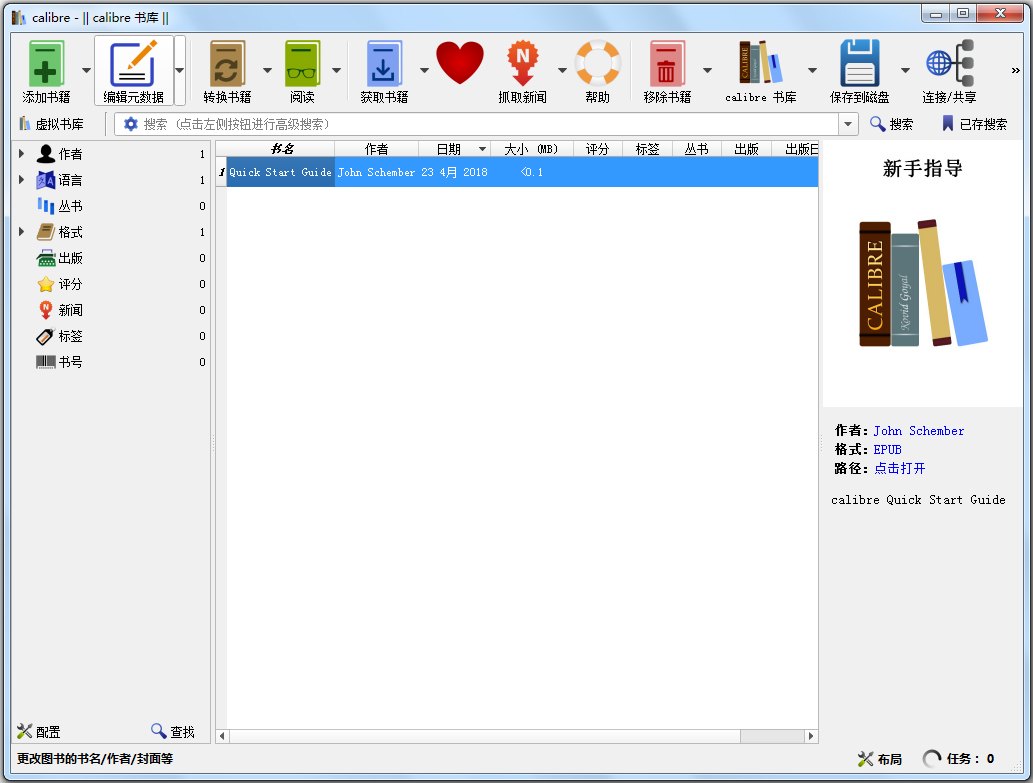This screenshot has width=1033, height=783.
Task: Select the Quick Start Guide book row
Action: tap(517, 173)
